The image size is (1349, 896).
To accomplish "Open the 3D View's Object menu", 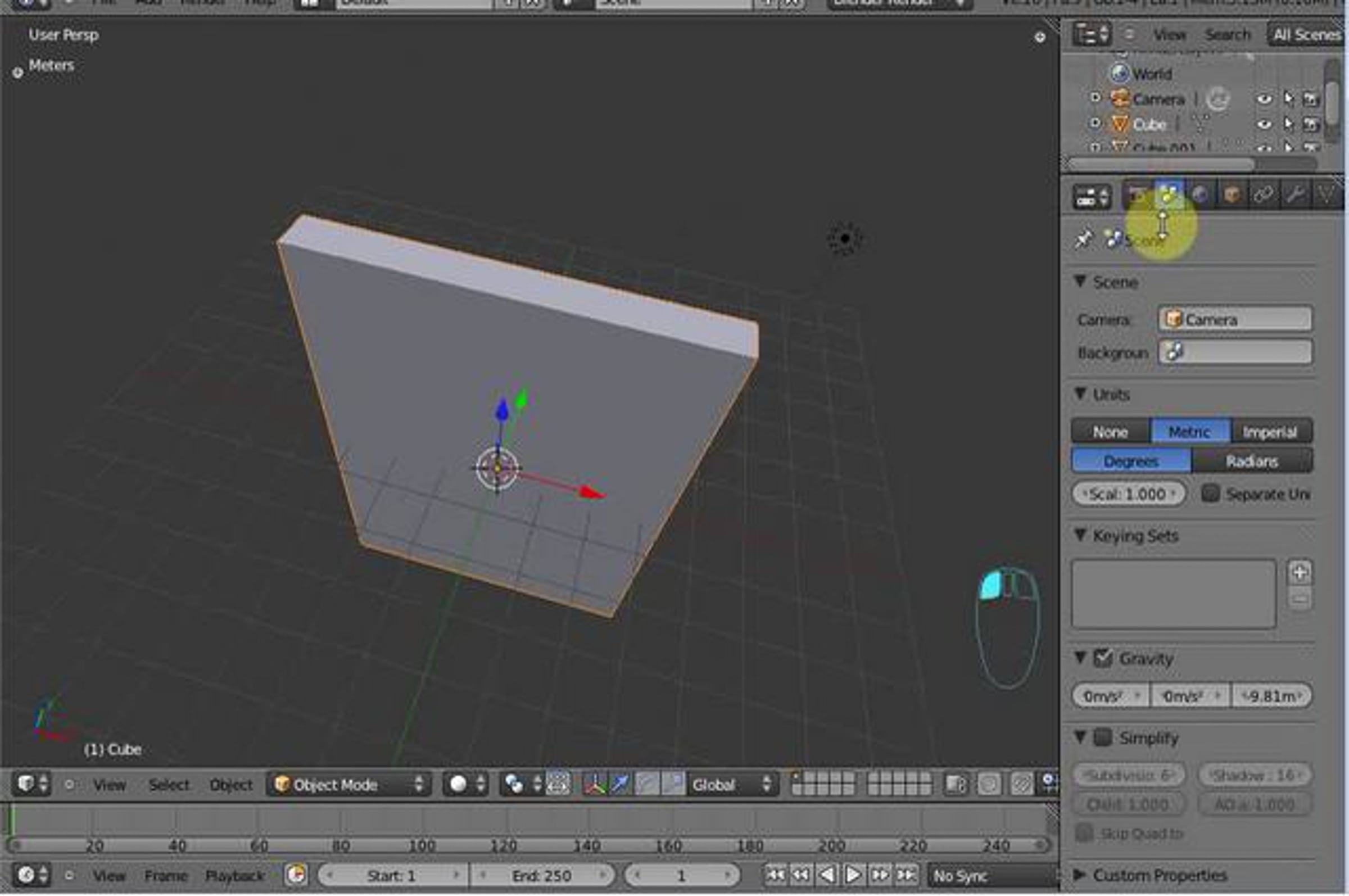I will coord(231,785).
